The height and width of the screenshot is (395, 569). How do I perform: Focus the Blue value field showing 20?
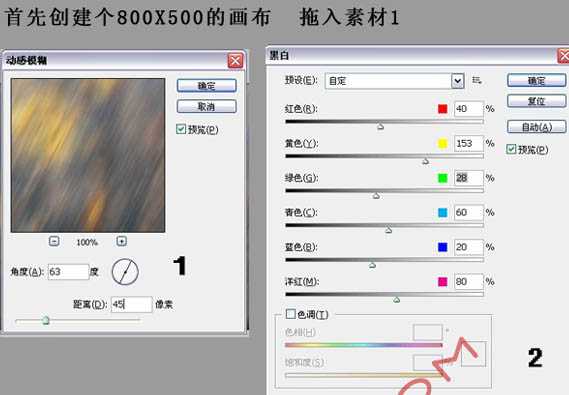click(x=469, y=247)
